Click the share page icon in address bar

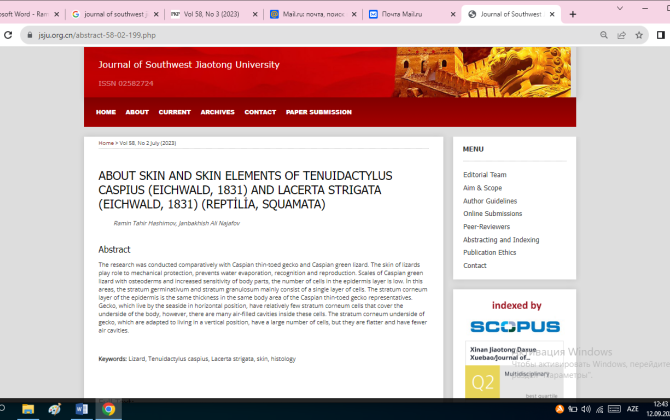click(x=621, y=34)
